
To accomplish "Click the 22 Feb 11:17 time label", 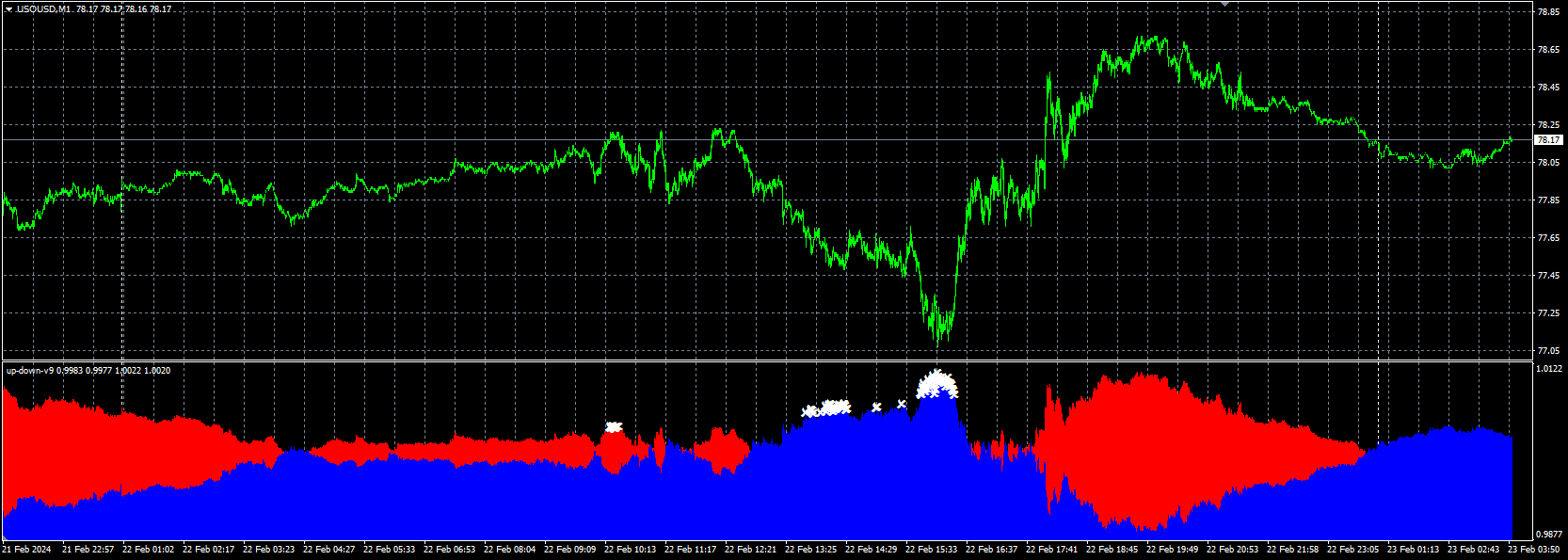I will [690, 550].
